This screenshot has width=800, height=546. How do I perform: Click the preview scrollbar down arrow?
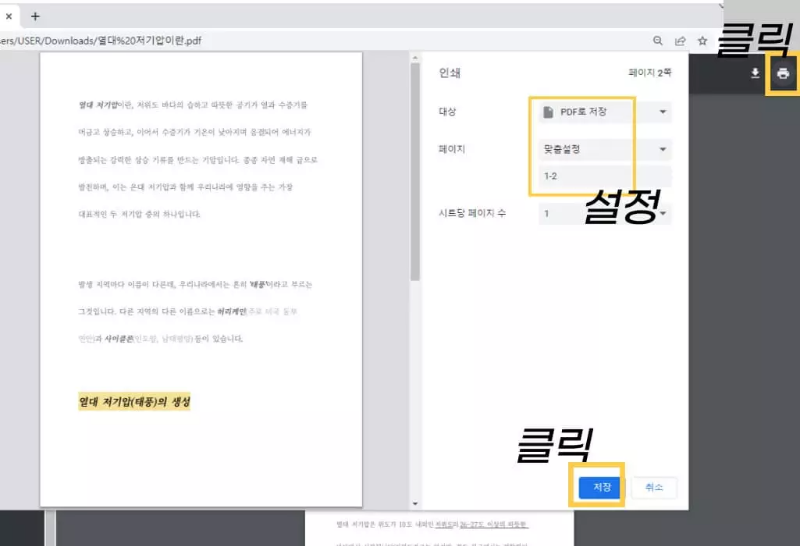415,504
